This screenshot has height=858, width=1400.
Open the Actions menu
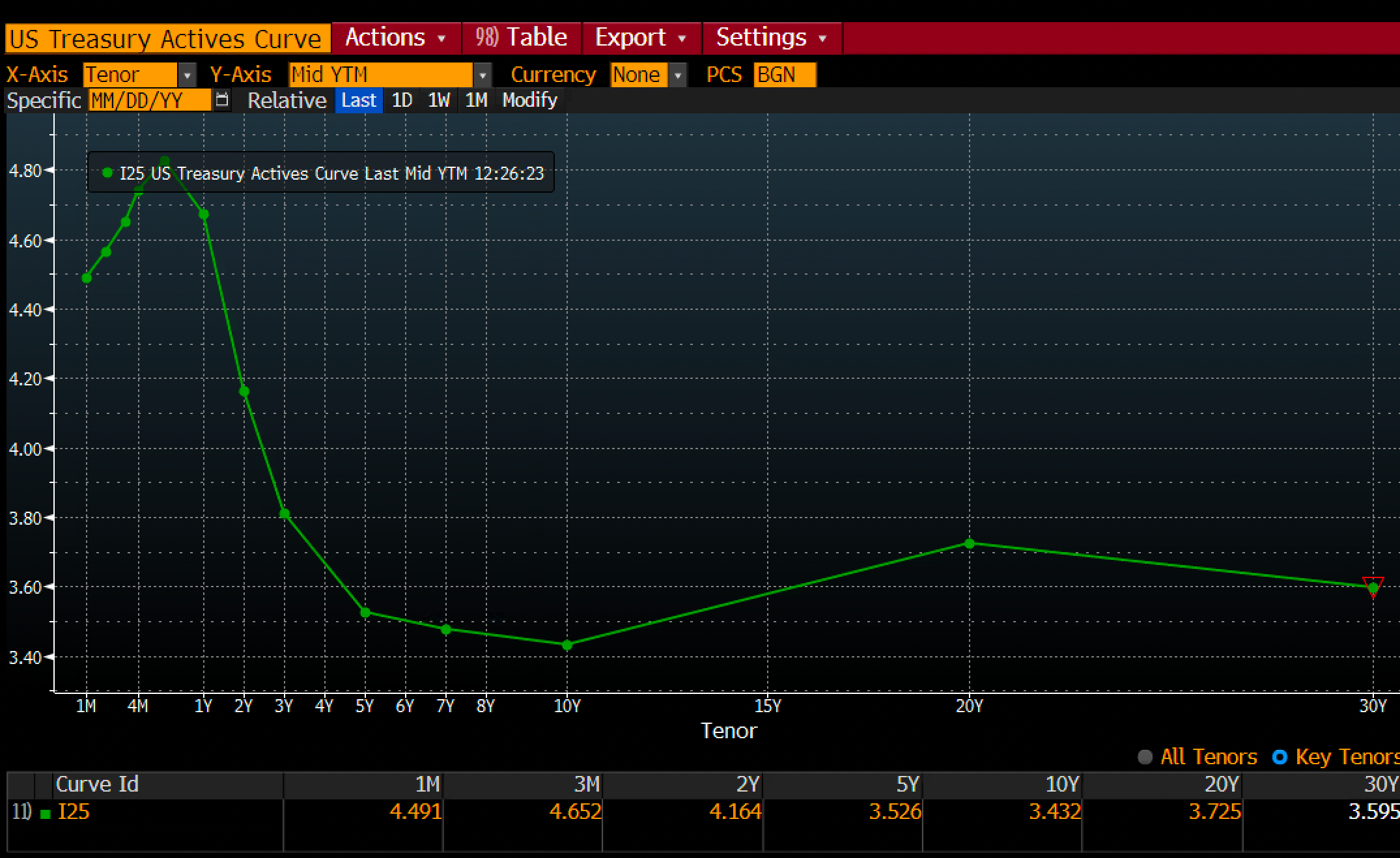click(395, 38)
